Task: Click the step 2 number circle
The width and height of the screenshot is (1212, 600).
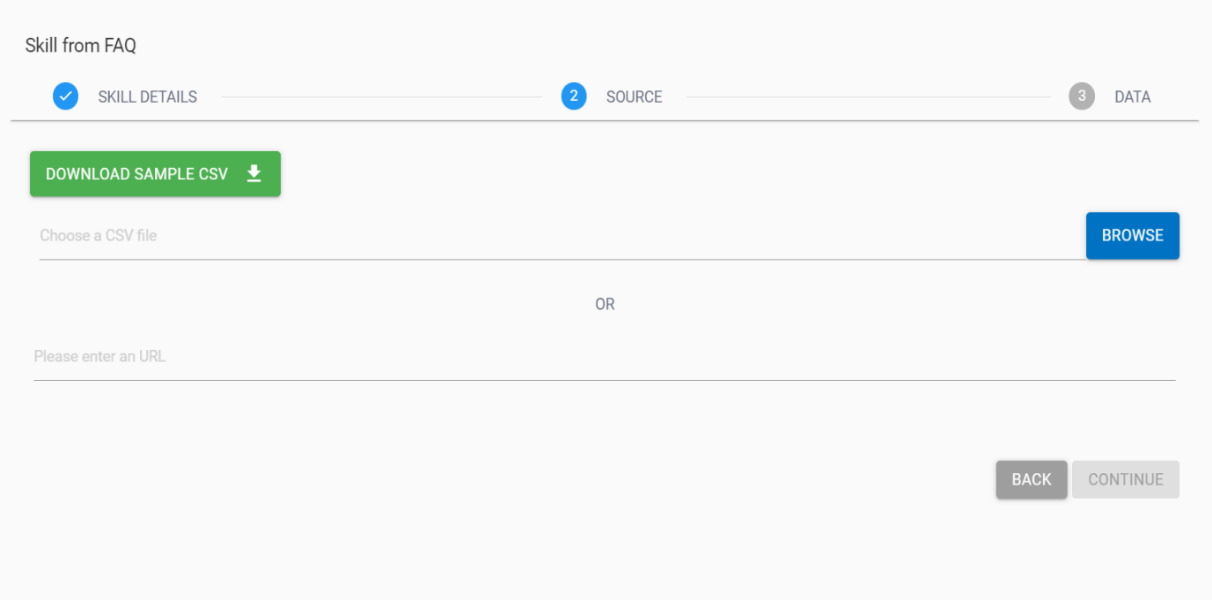Action: pos(574,97)
